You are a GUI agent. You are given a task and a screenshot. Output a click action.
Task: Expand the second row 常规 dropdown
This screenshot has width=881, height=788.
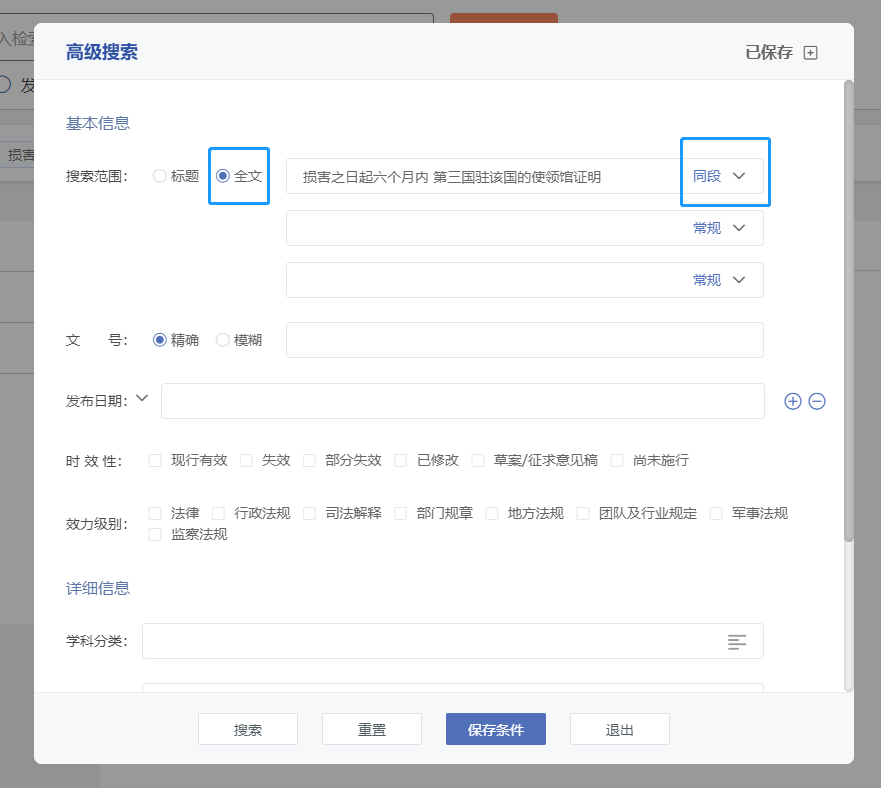720,228
